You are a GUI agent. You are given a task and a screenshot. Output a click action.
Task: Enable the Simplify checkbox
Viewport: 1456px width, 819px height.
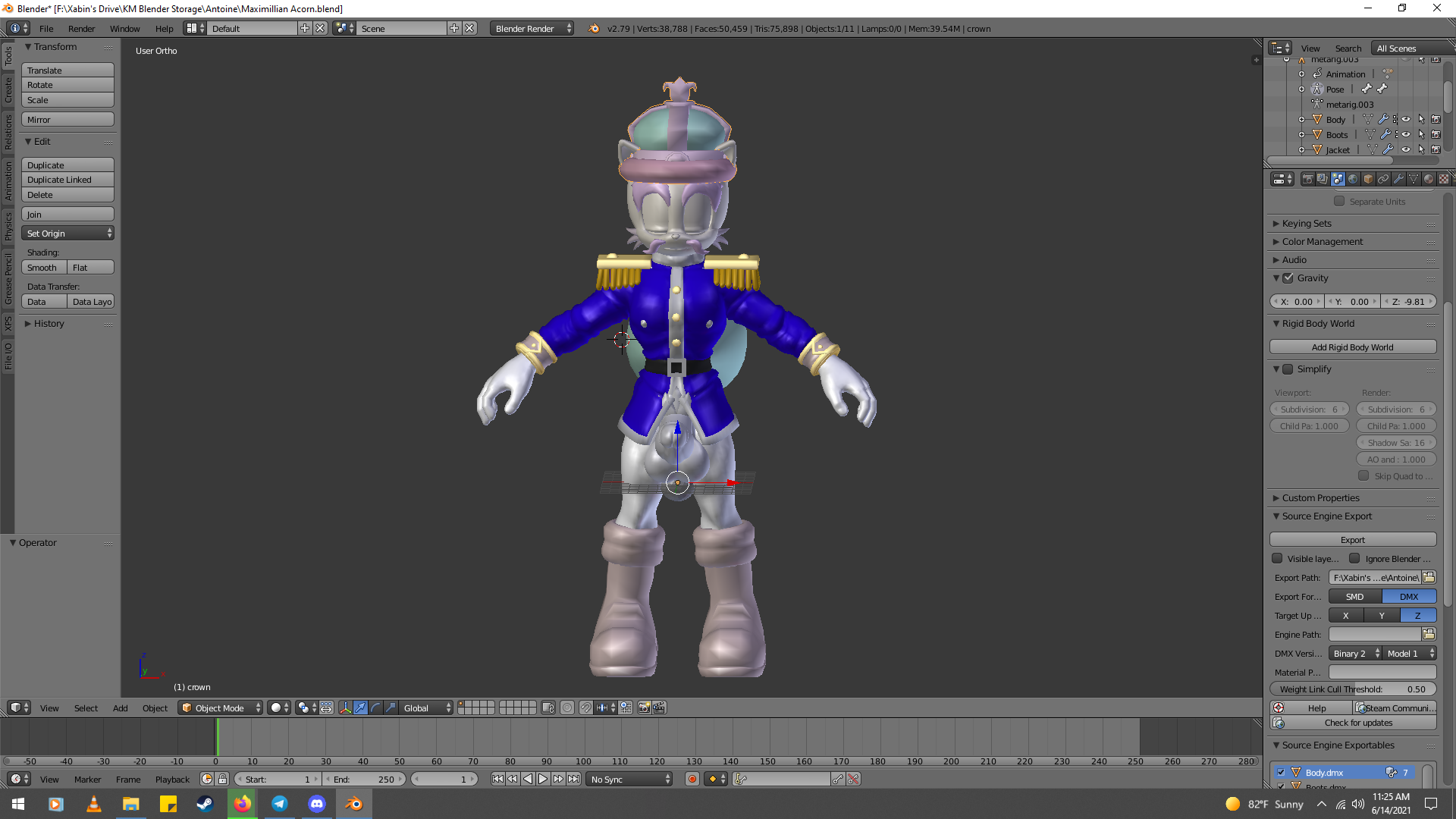click(x=1288, y=369)
